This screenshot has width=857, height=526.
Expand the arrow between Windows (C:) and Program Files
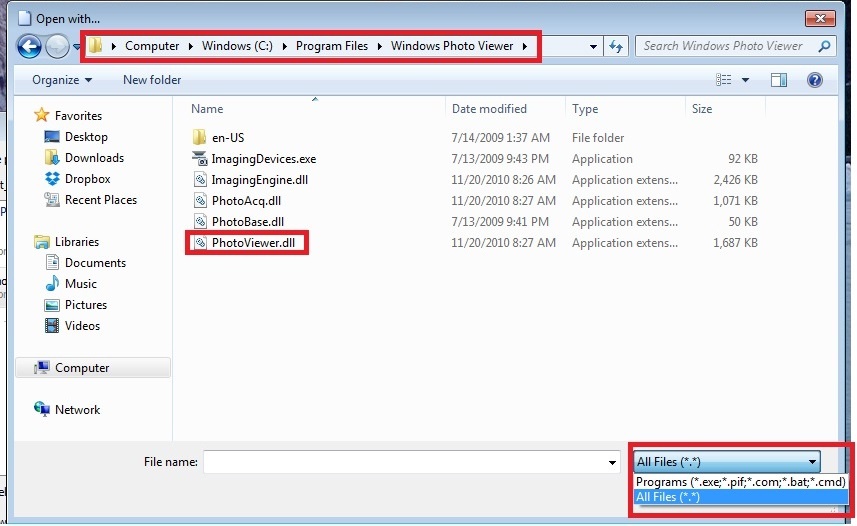pos(285,46)
